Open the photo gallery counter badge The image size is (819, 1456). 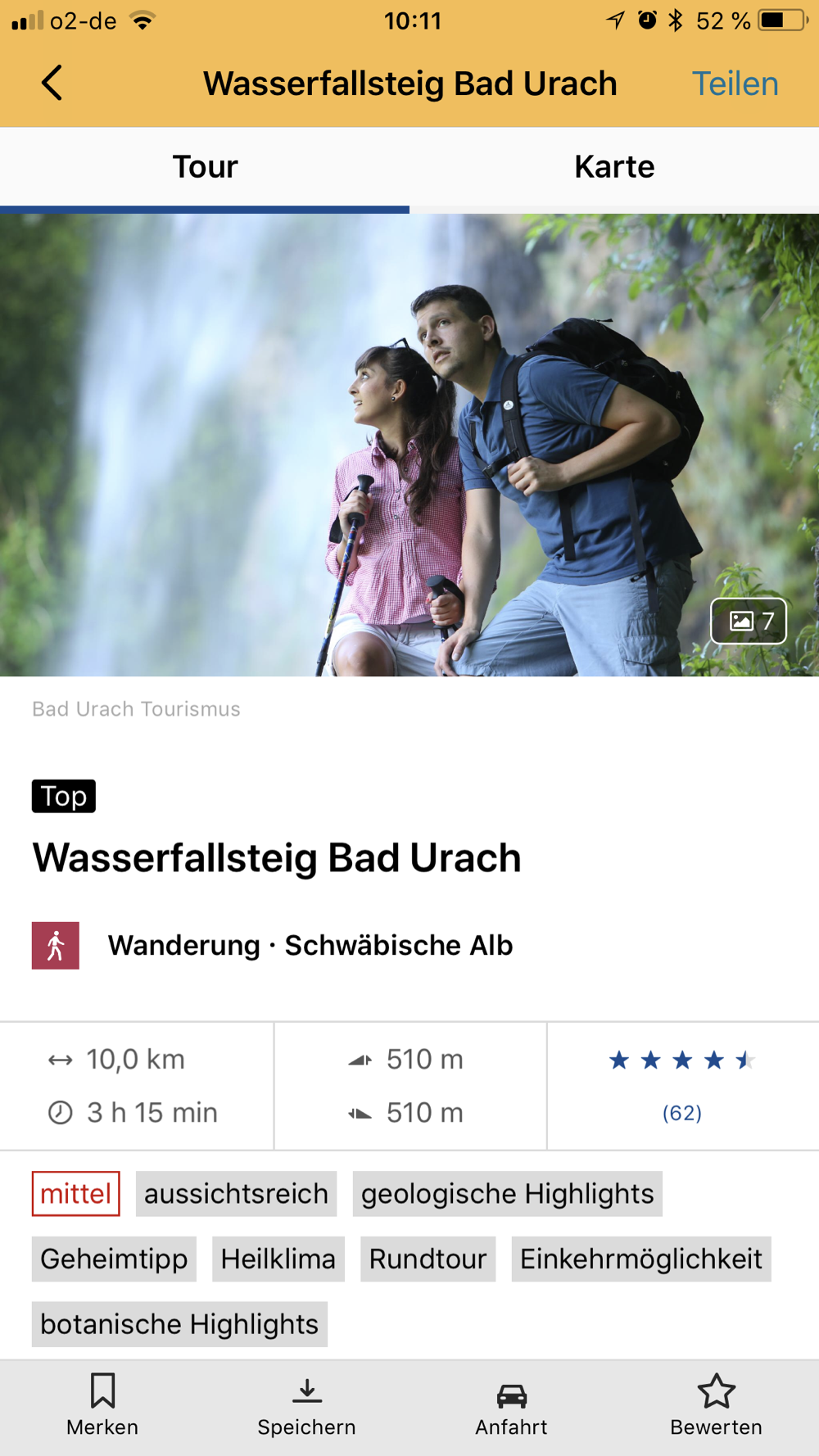[749, 621]
